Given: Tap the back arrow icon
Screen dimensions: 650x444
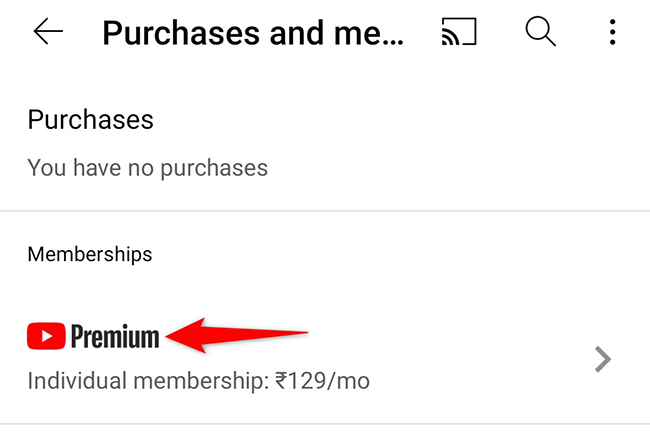Looking at the screenshot, I should click(47, 33).
